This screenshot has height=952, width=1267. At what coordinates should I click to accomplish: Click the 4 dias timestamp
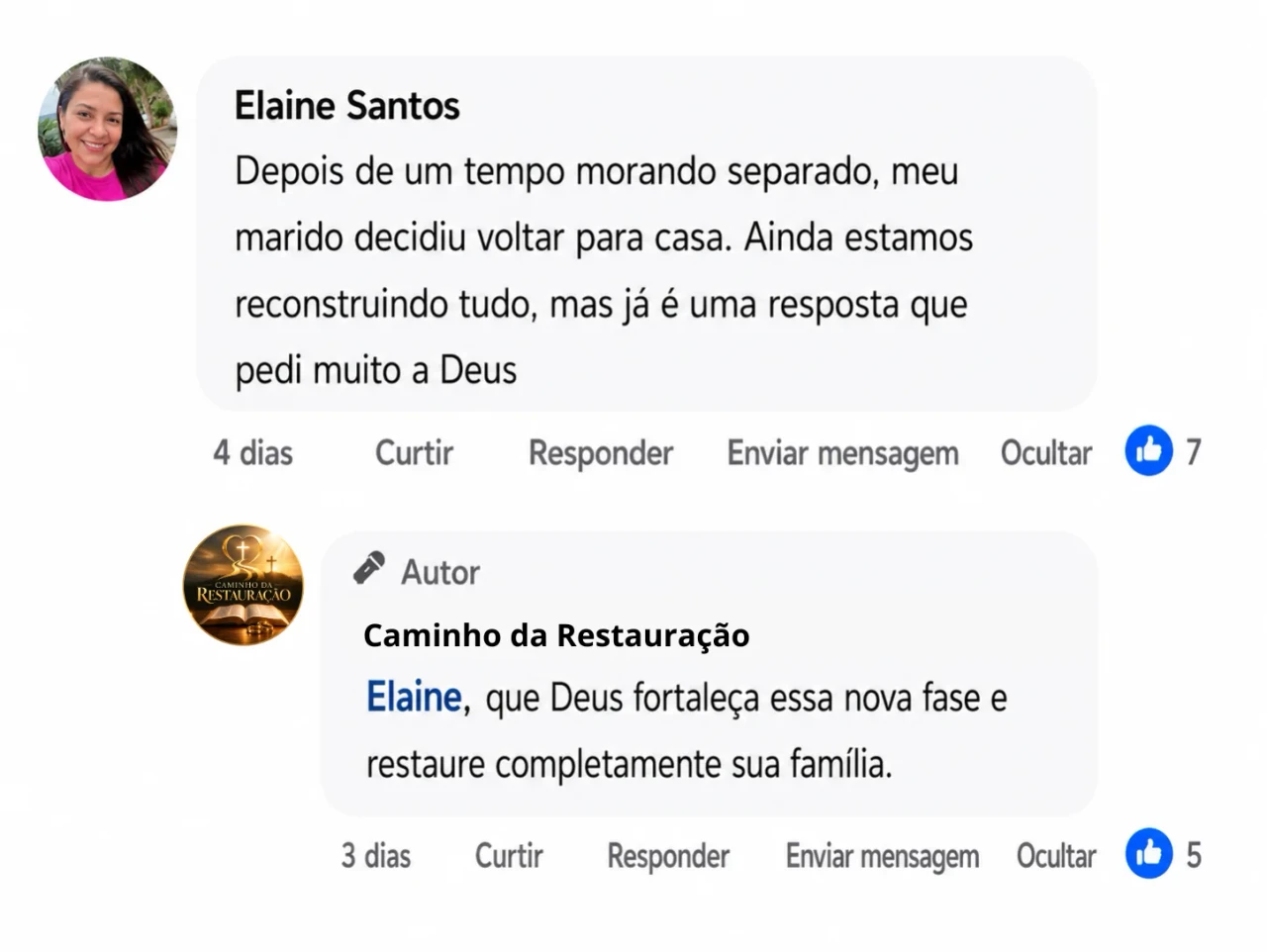pos(253,453)
